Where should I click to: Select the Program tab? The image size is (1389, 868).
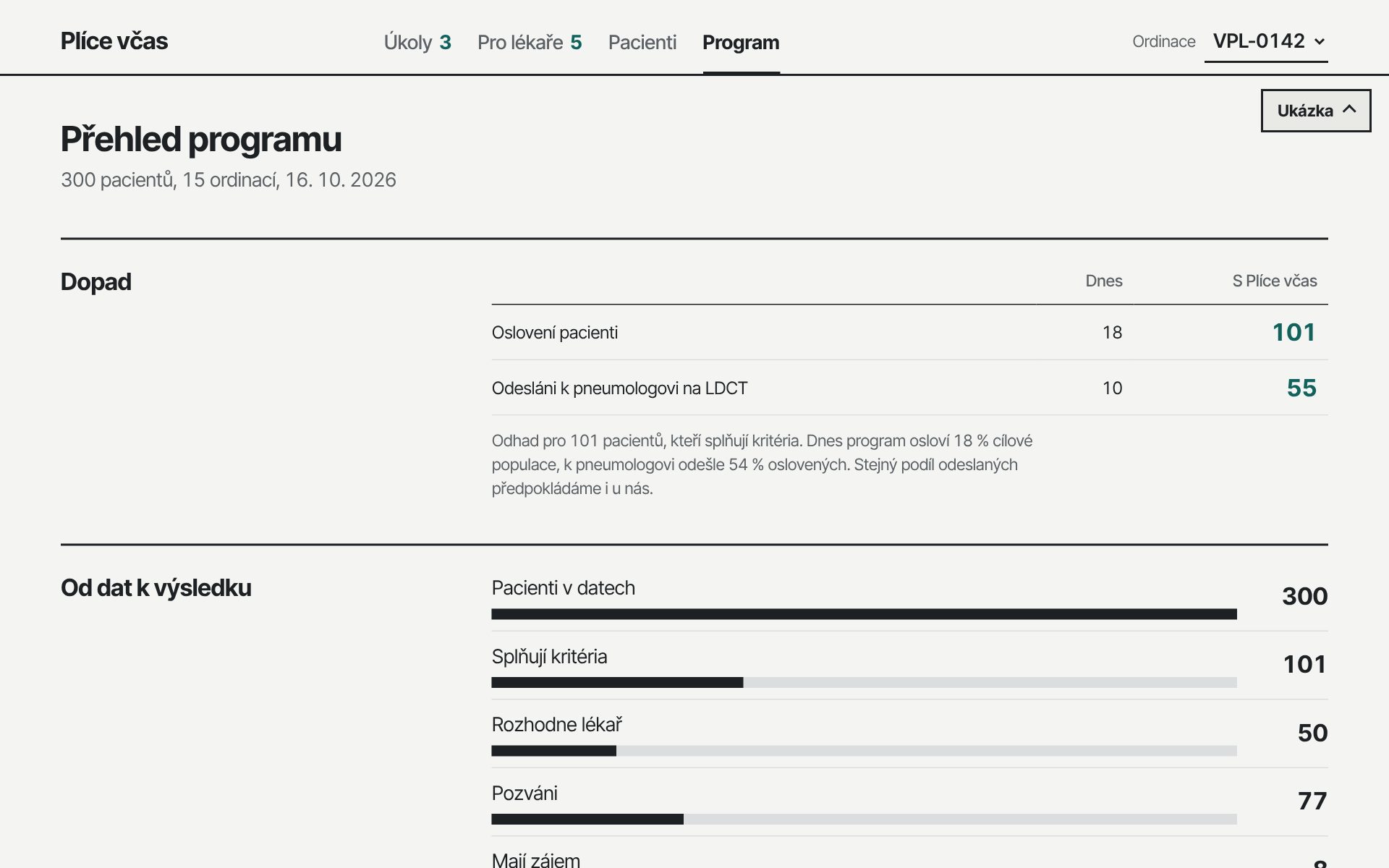pos(741,42)
